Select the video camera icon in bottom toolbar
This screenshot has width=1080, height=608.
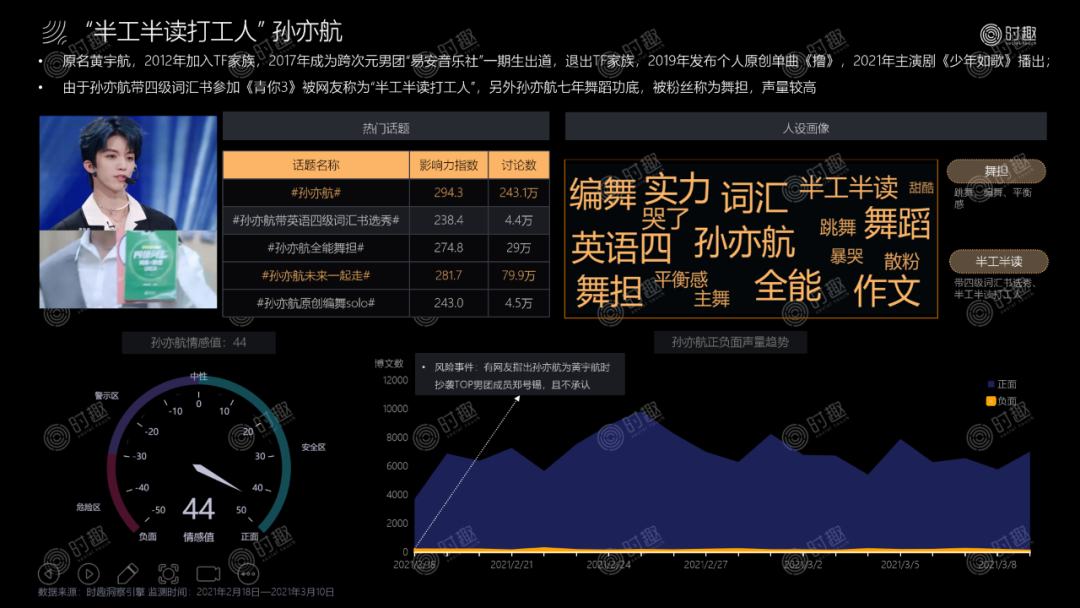[x=207, y=573]
